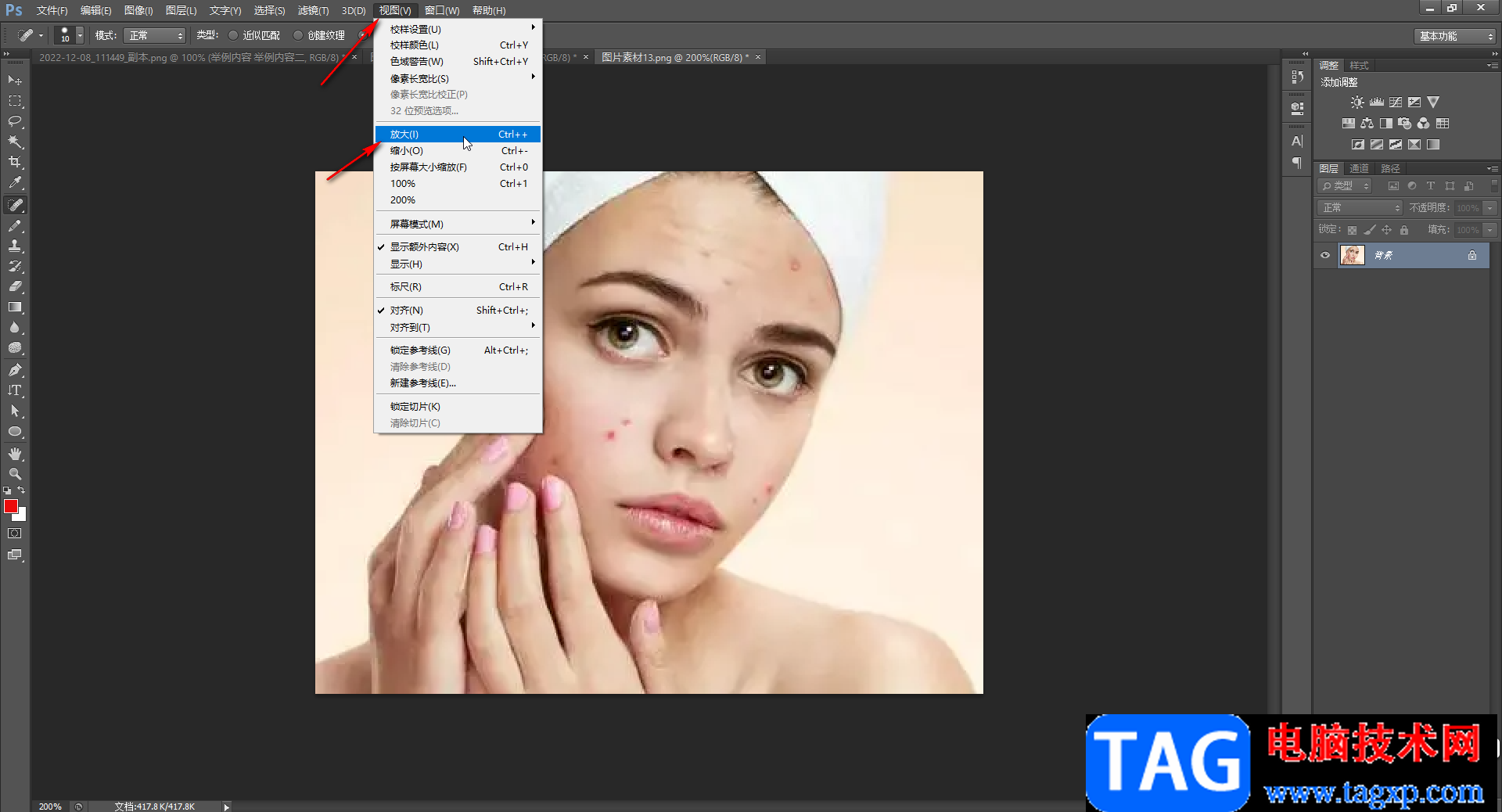Click the white background color swatch
Image resolution: width=1502 pixels, height=812 pixels.
pos(22,516)
